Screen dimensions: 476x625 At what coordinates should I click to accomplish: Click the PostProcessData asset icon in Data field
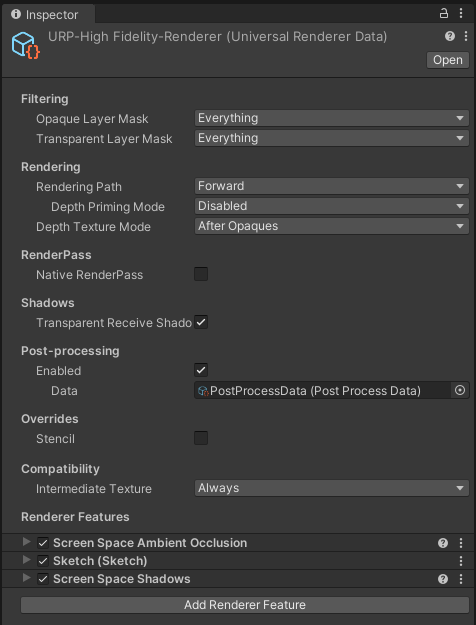point(203,391)
